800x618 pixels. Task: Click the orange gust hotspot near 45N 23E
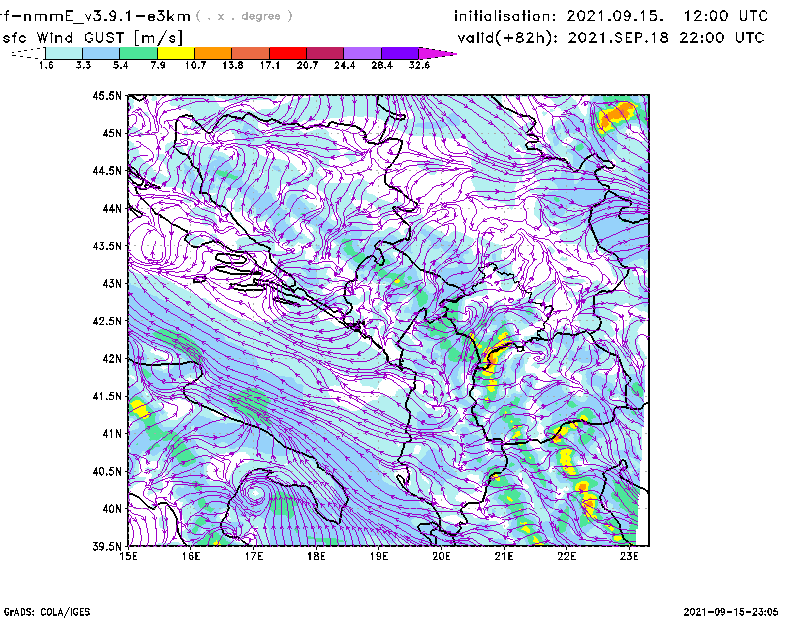(616, 116)
